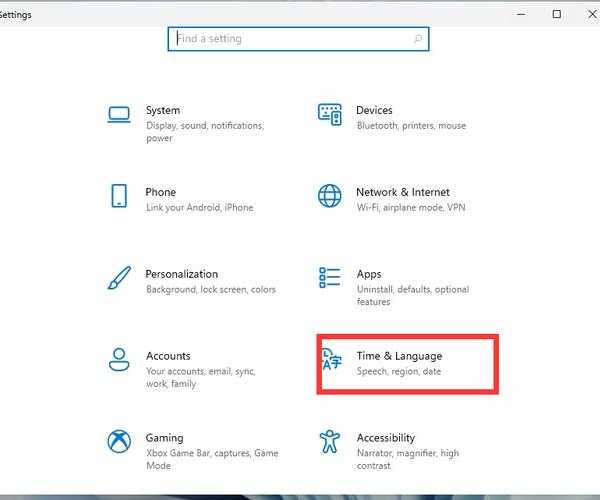Open the Apps category title
The width and height of the screenshot is (600, 500).
[369, 274]
